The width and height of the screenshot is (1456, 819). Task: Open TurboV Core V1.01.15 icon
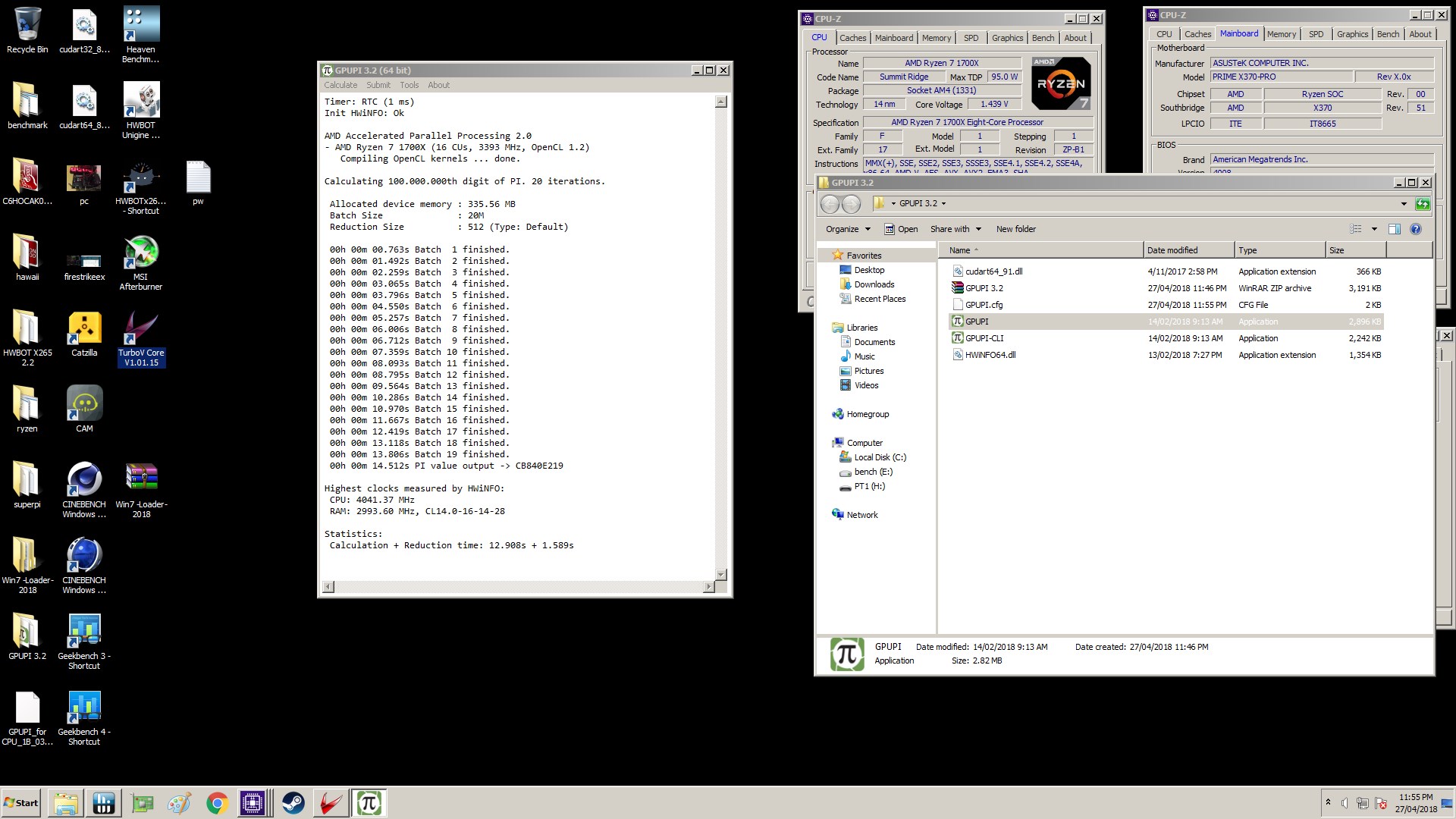[x=140, y=338]
